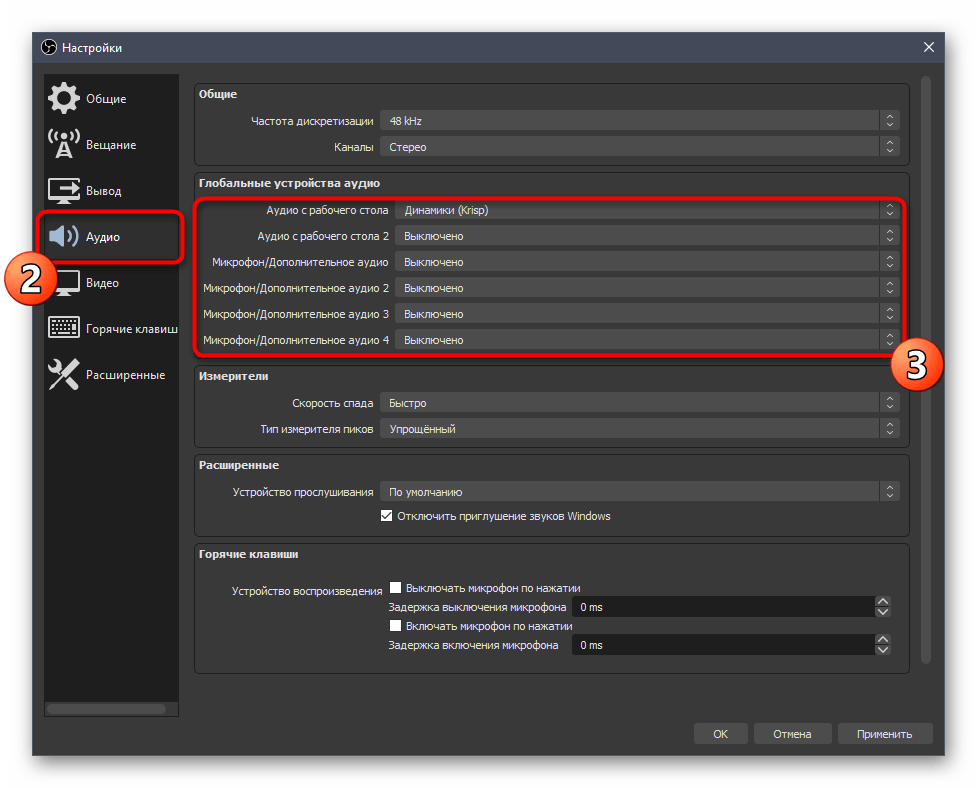Click the OK button
This screenshot has width=977, height=788.
(720, 734)
